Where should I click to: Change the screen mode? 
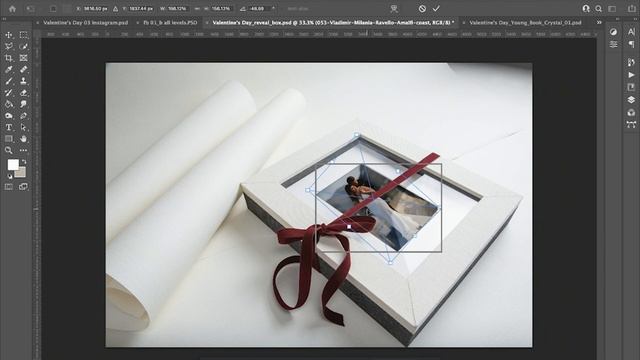[24, 187]
